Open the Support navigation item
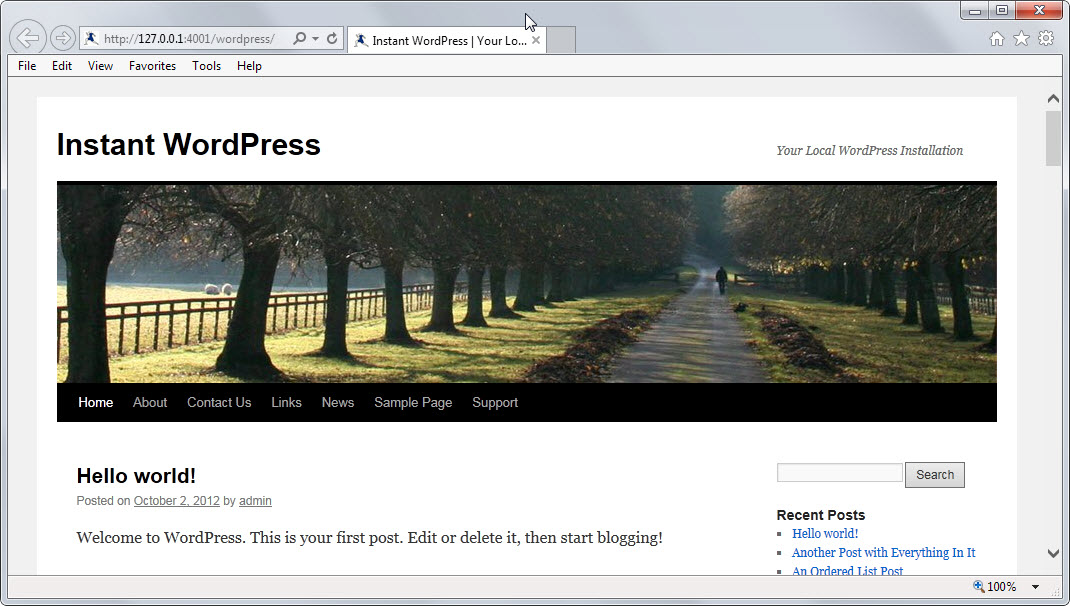The height and width of the screenshot is (606, 1070). point(495,403)
